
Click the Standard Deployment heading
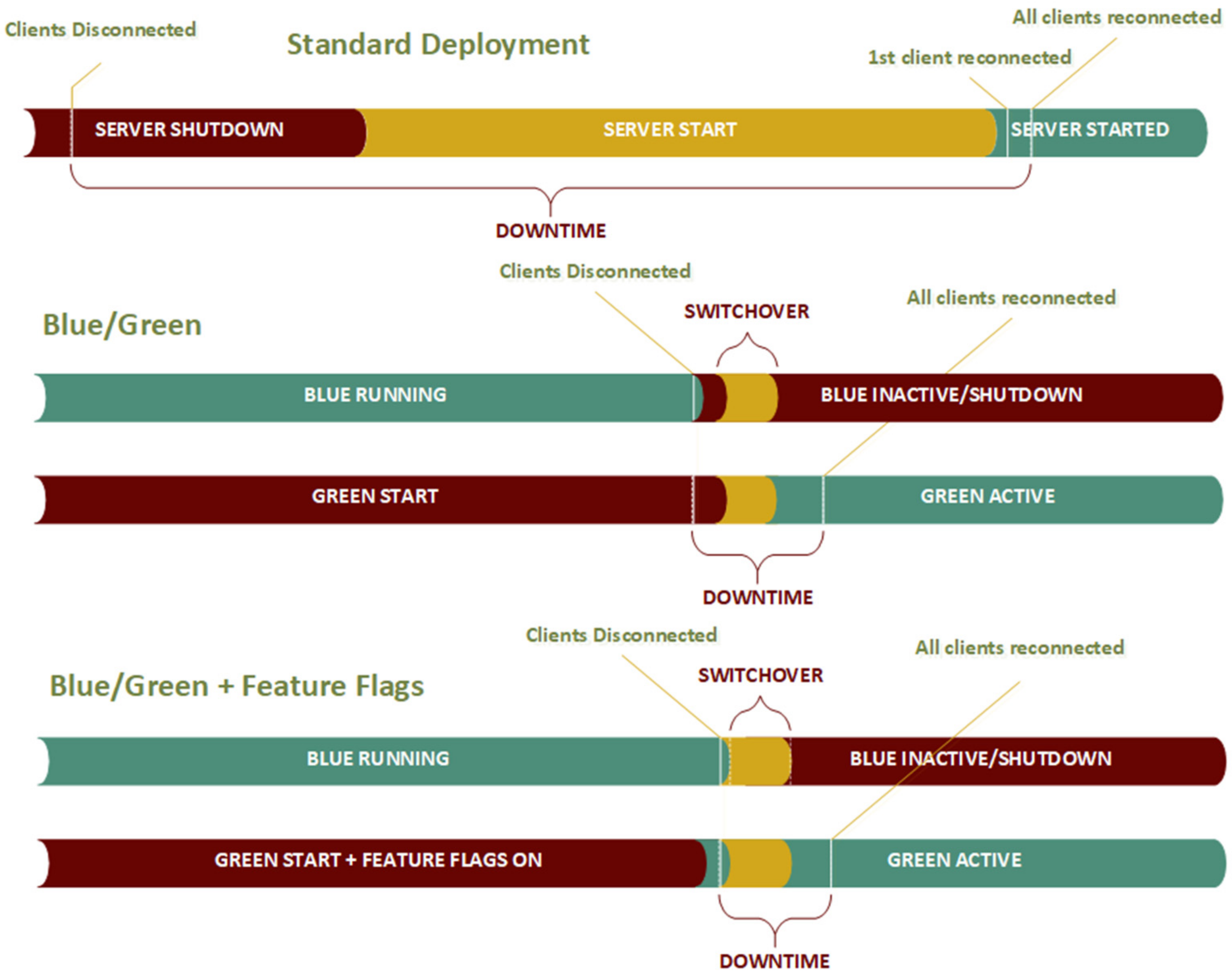[438, 44]
